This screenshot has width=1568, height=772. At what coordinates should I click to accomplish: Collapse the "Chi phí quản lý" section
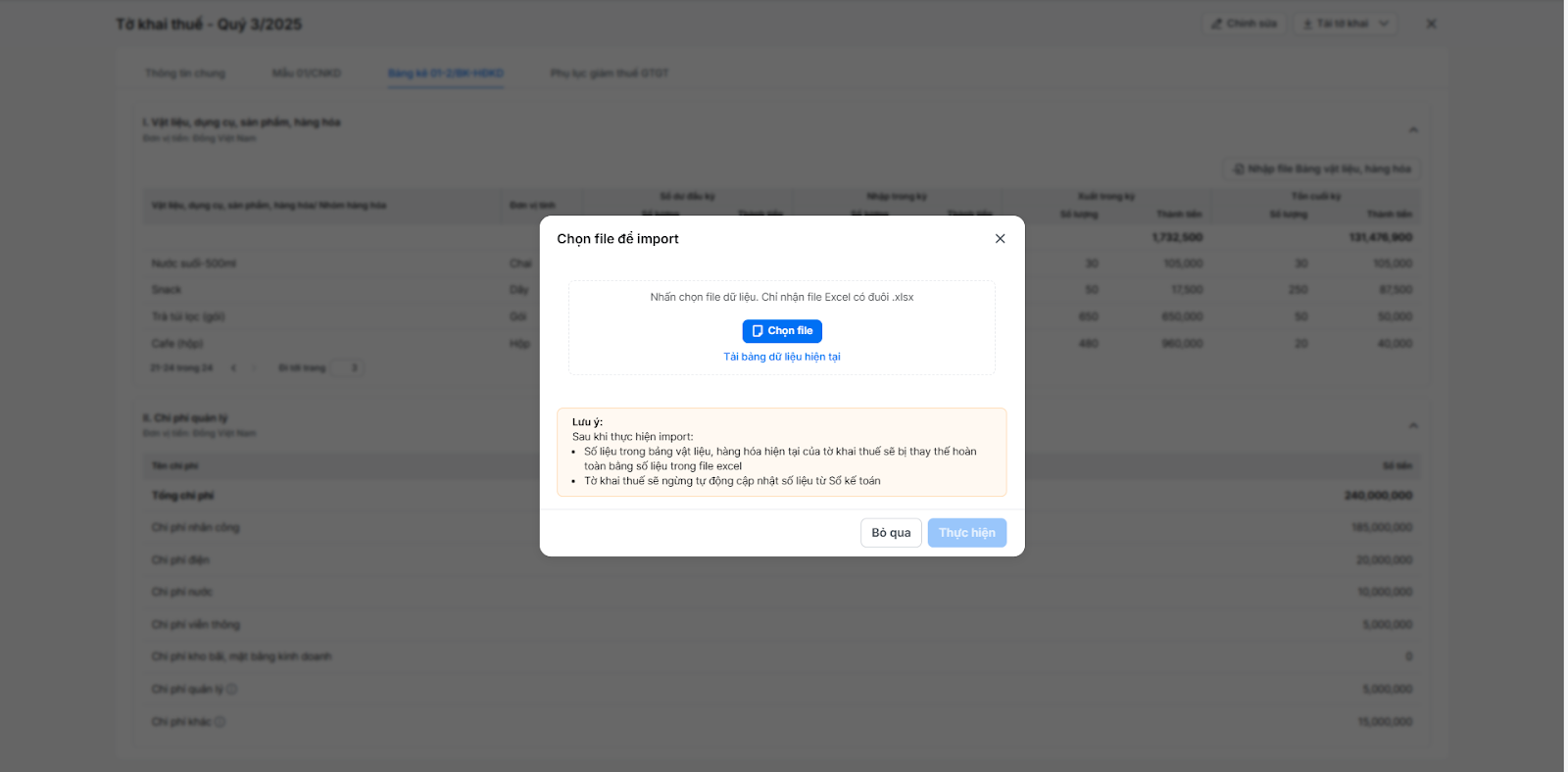1413,425
